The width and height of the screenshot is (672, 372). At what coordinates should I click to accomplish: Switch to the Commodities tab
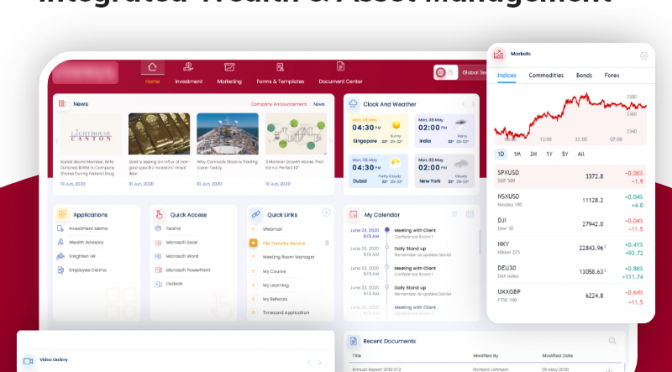click(546, 75)
